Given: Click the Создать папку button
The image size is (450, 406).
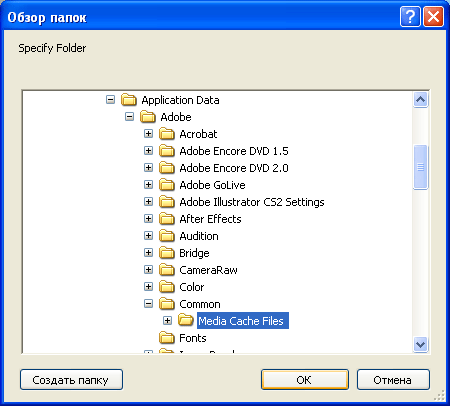Looking at the screenshot, I should (x=71, y=379).
